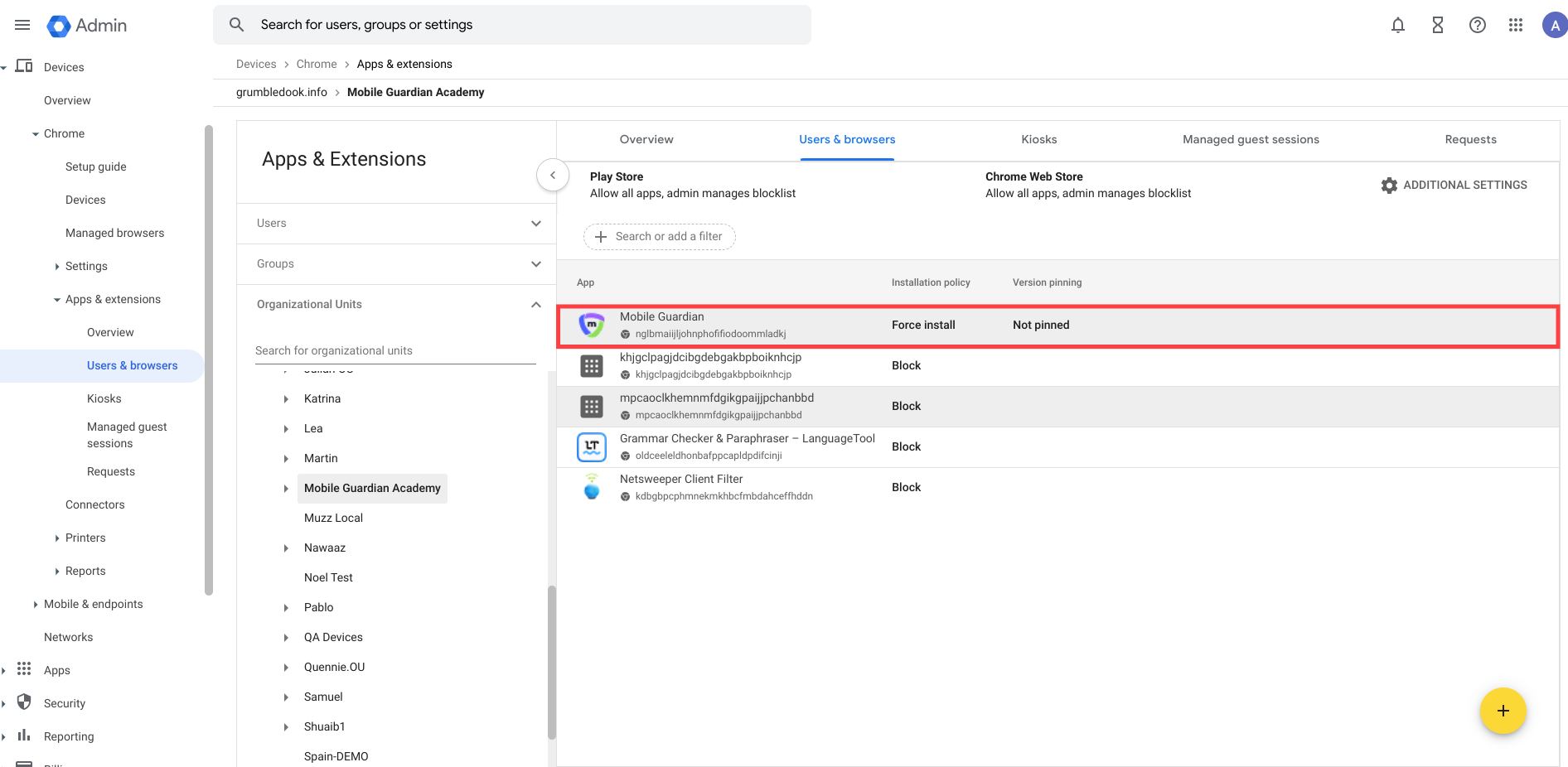
Task: Click Block policy for Grammar Checker row
Action: [x=906, y=447]
